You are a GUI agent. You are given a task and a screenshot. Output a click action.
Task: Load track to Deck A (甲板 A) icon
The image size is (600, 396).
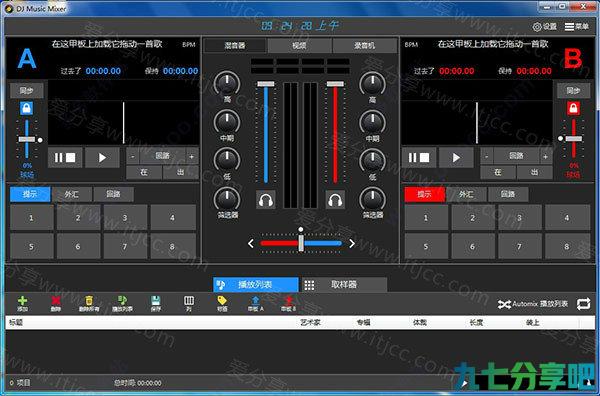[256, 301]
